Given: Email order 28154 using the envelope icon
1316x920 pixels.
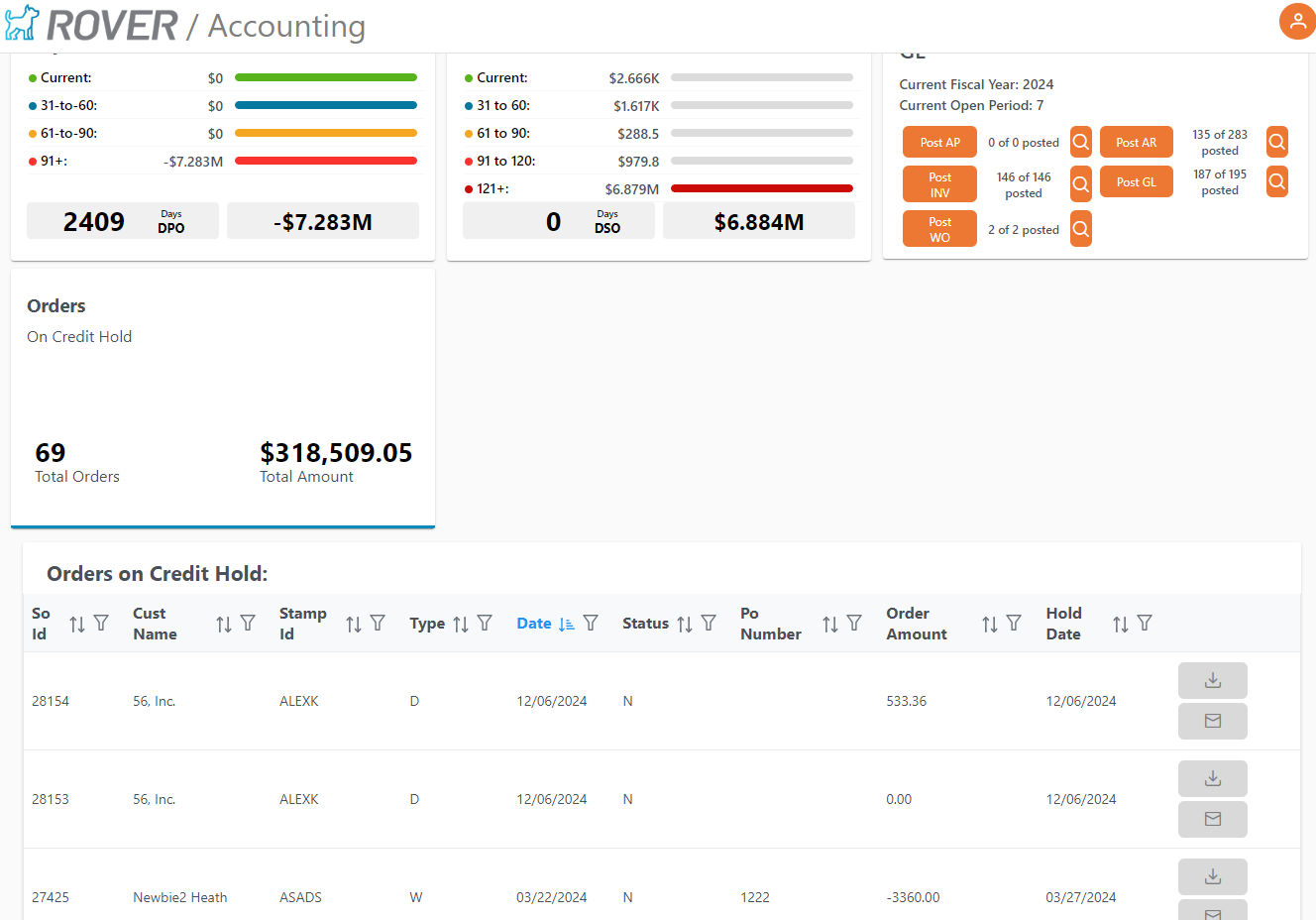Looking at the screenshot, I should click(x=1212, y=721).
